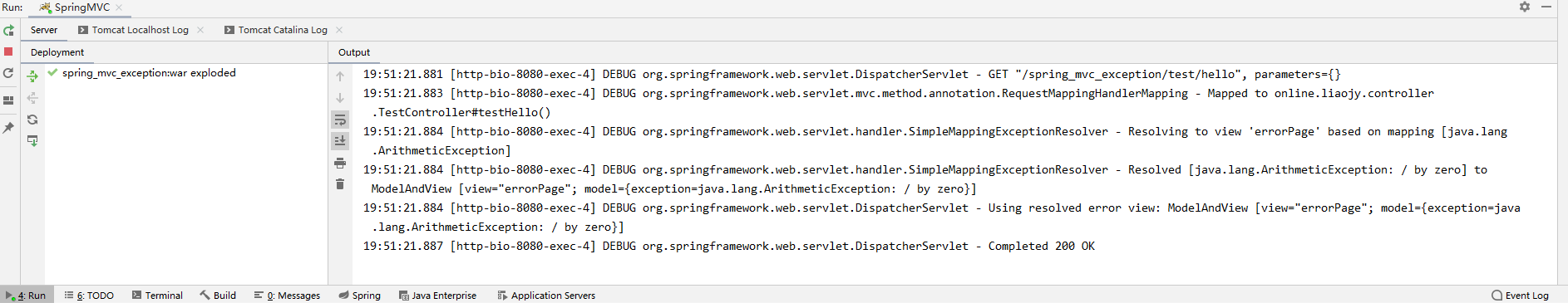Toggle Soft-Wrap in output console

click(340, 120)
